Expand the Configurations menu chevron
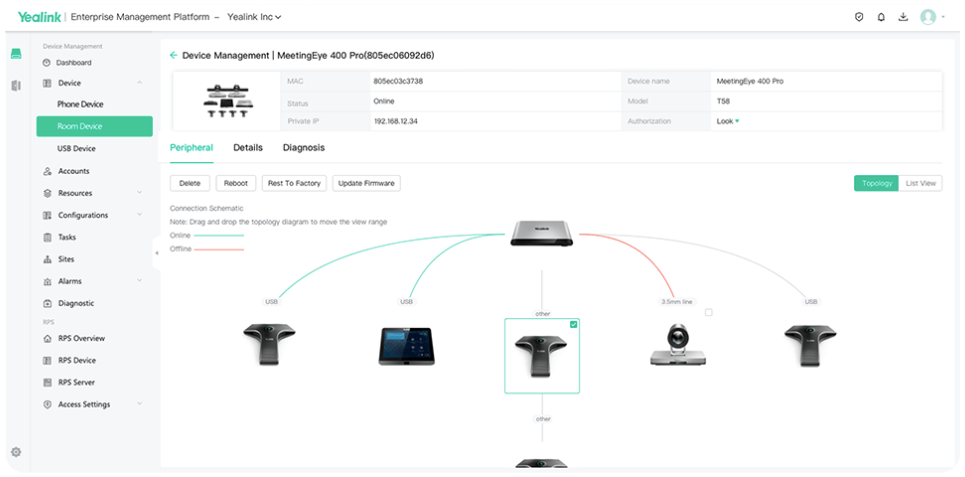This screenshot has width=965, height=477. click(140, 215)
